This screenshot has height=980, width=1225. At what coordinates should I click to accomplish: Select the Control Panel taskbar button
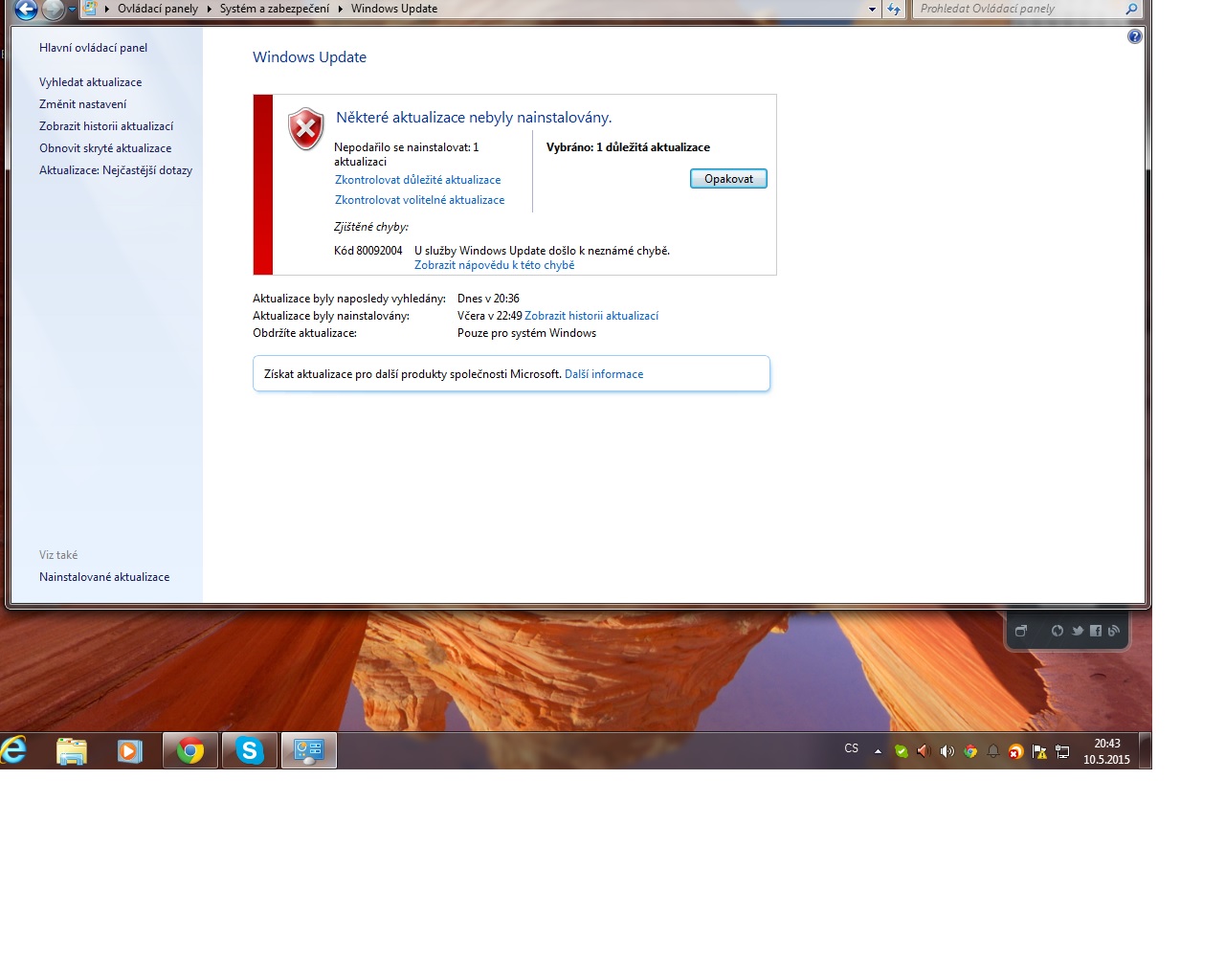(309, 751)
